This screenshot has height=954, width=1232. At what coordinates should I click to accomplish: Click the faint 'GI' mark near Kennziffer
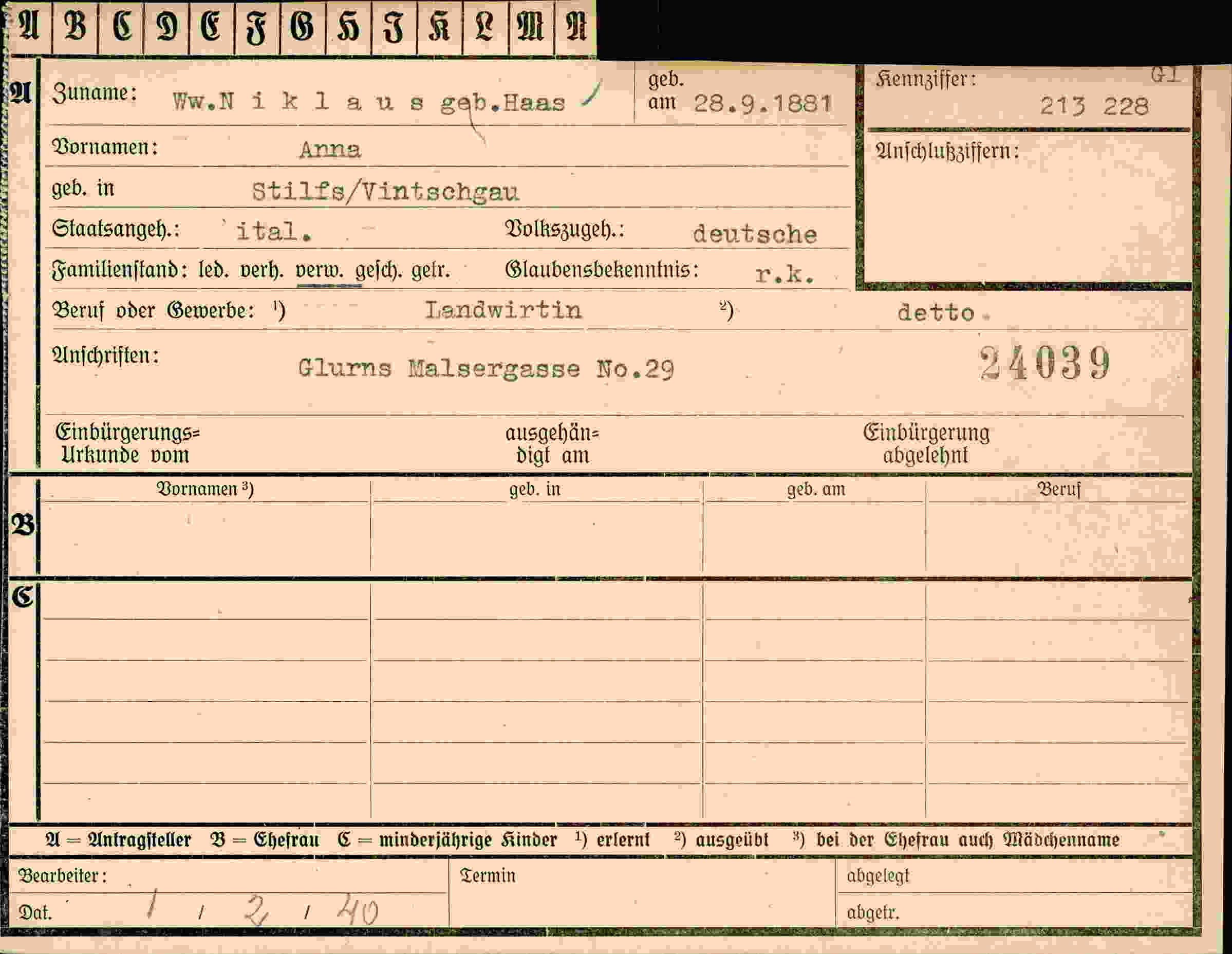coord(1165,75)
